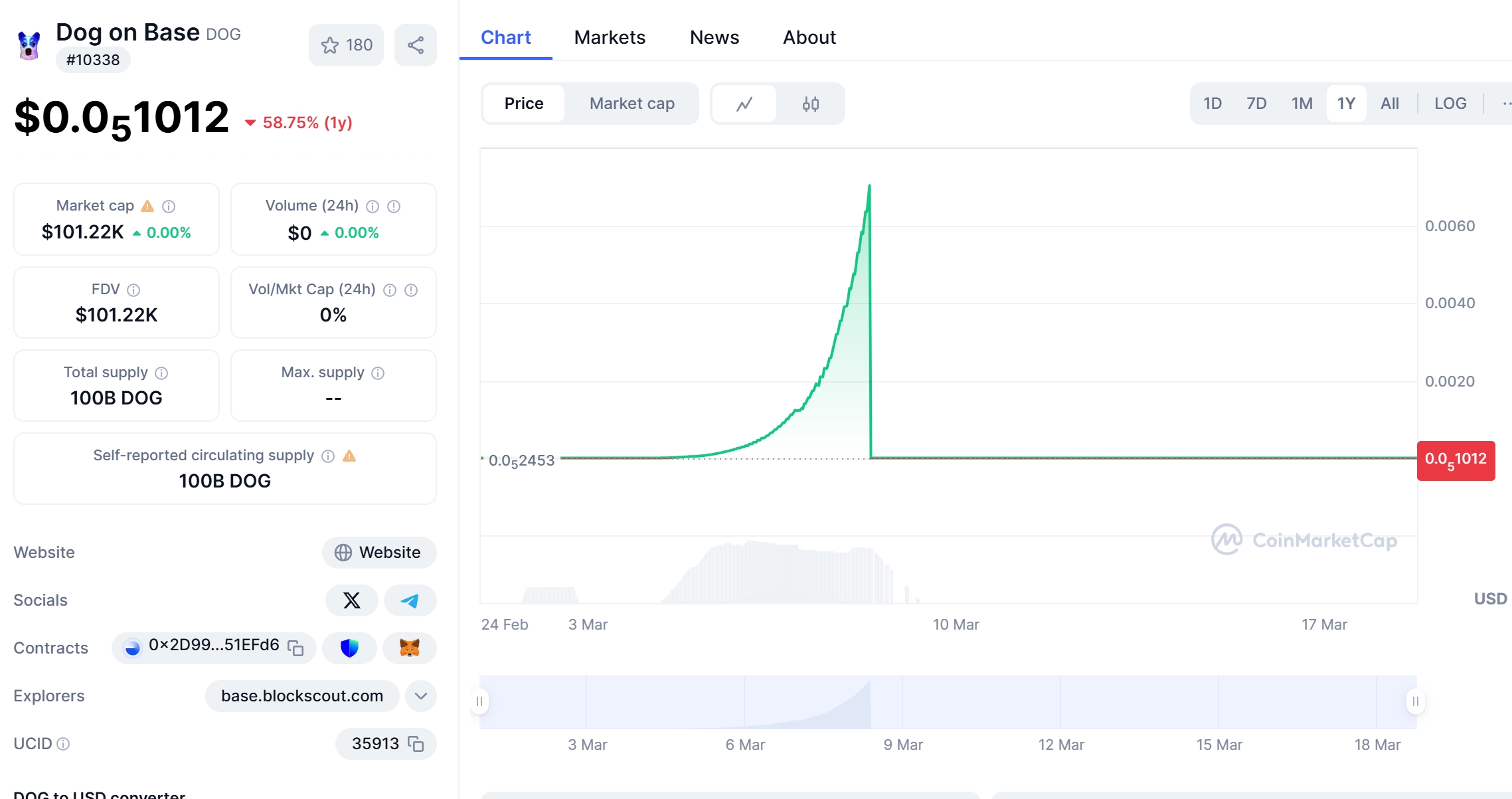Click Vol/Mkt Cap (24h) exclamation icon
The image size is (1512, 799).
(x=411, y=290)
